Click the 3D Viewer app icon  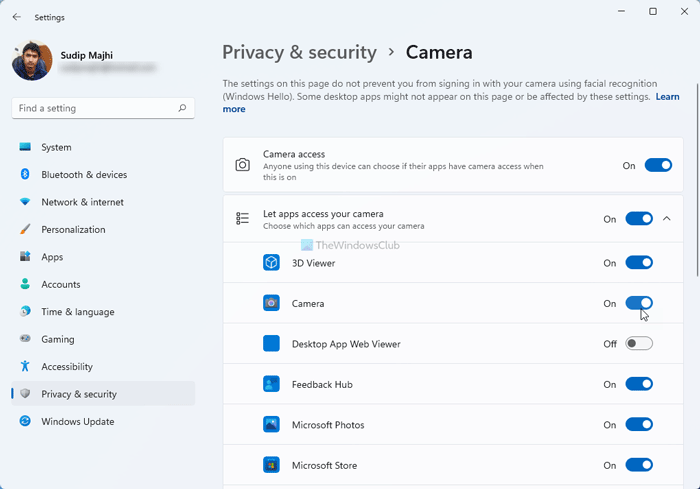click(x=271, y=263)
